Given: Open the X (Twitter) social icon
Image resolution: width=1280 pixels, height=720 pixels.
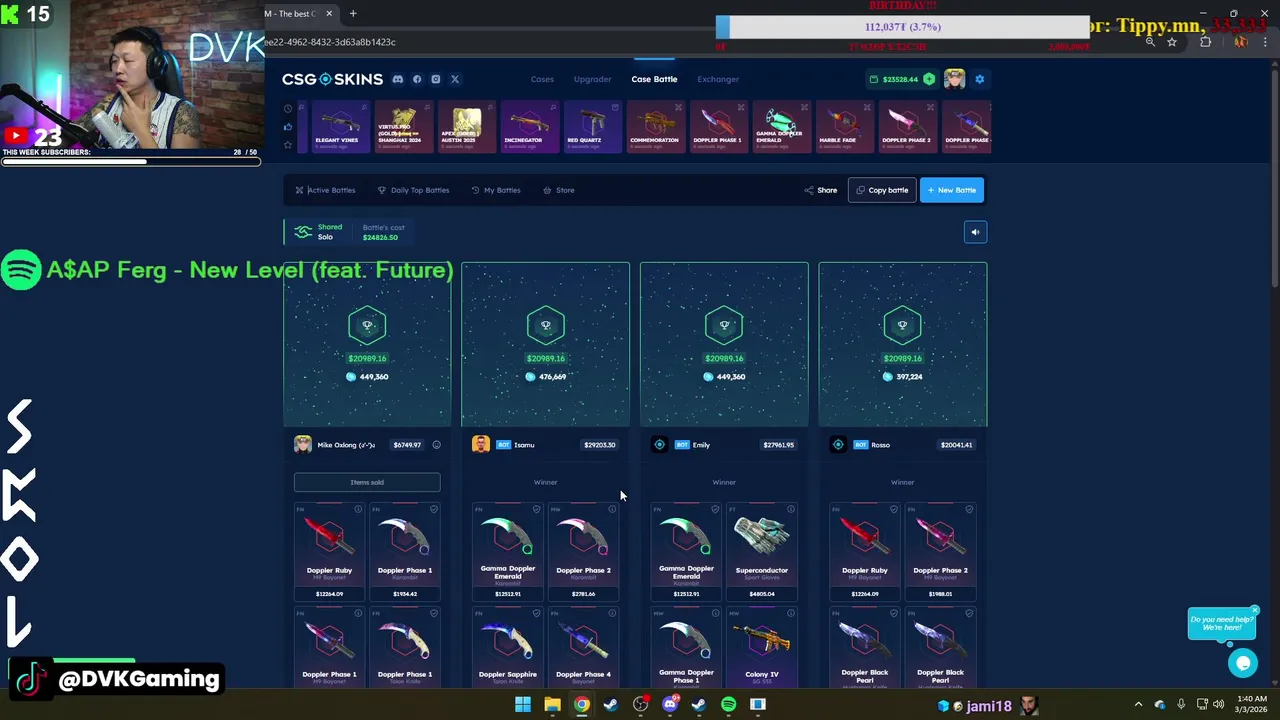Looking at the screenshot, I should pos(455,79).
